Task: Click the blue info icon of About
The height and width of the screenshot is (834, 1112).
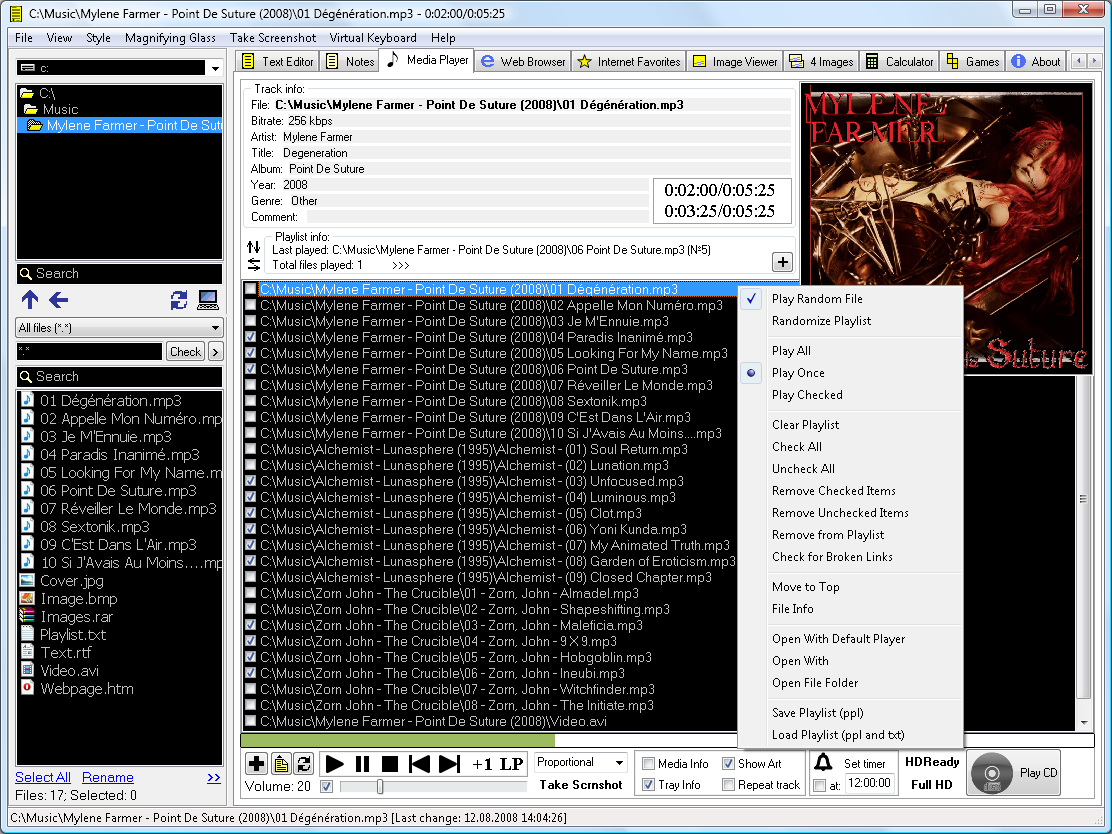Action: pyautogui.click(x=1018, y=62)
